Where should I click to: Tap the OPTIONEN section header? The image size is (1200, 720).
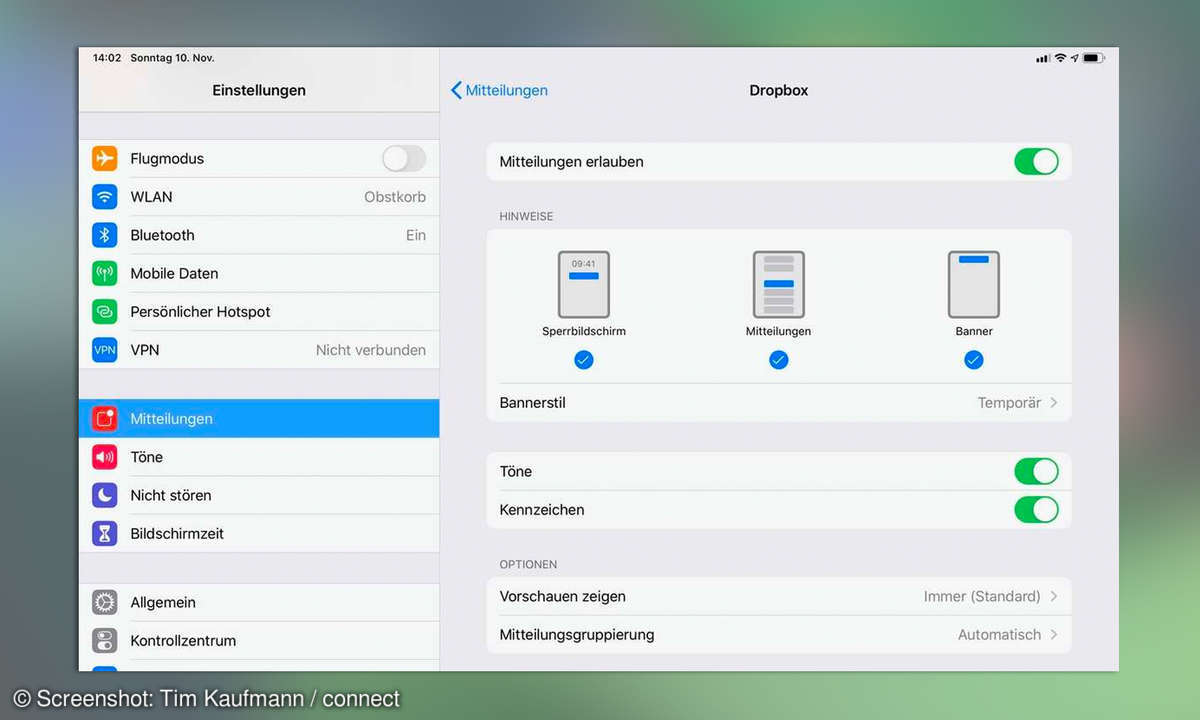click(x=528, y=564)
